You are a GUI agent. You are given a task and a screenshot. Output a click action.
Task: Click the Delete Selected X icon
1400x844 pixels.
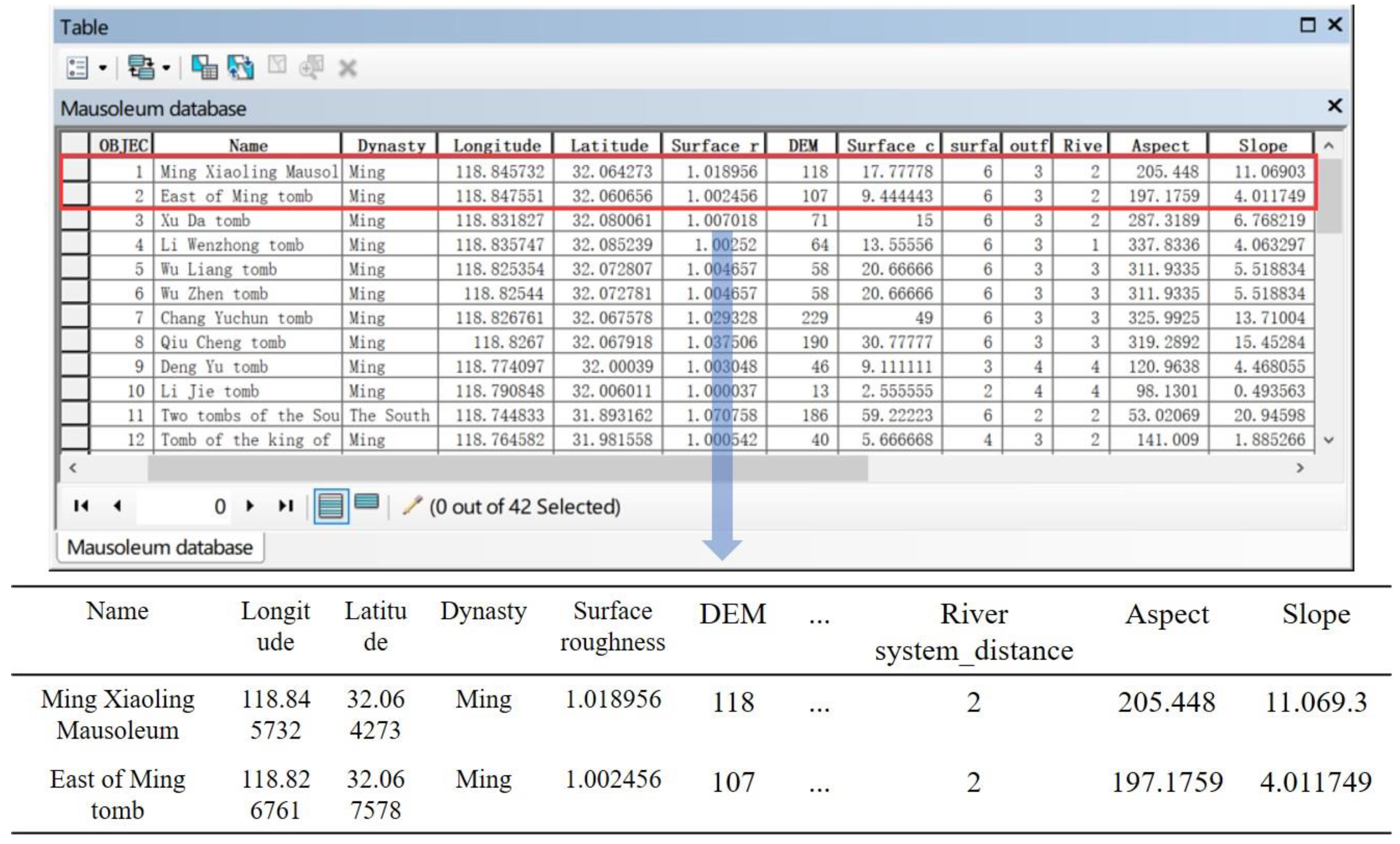click(347, 69)
